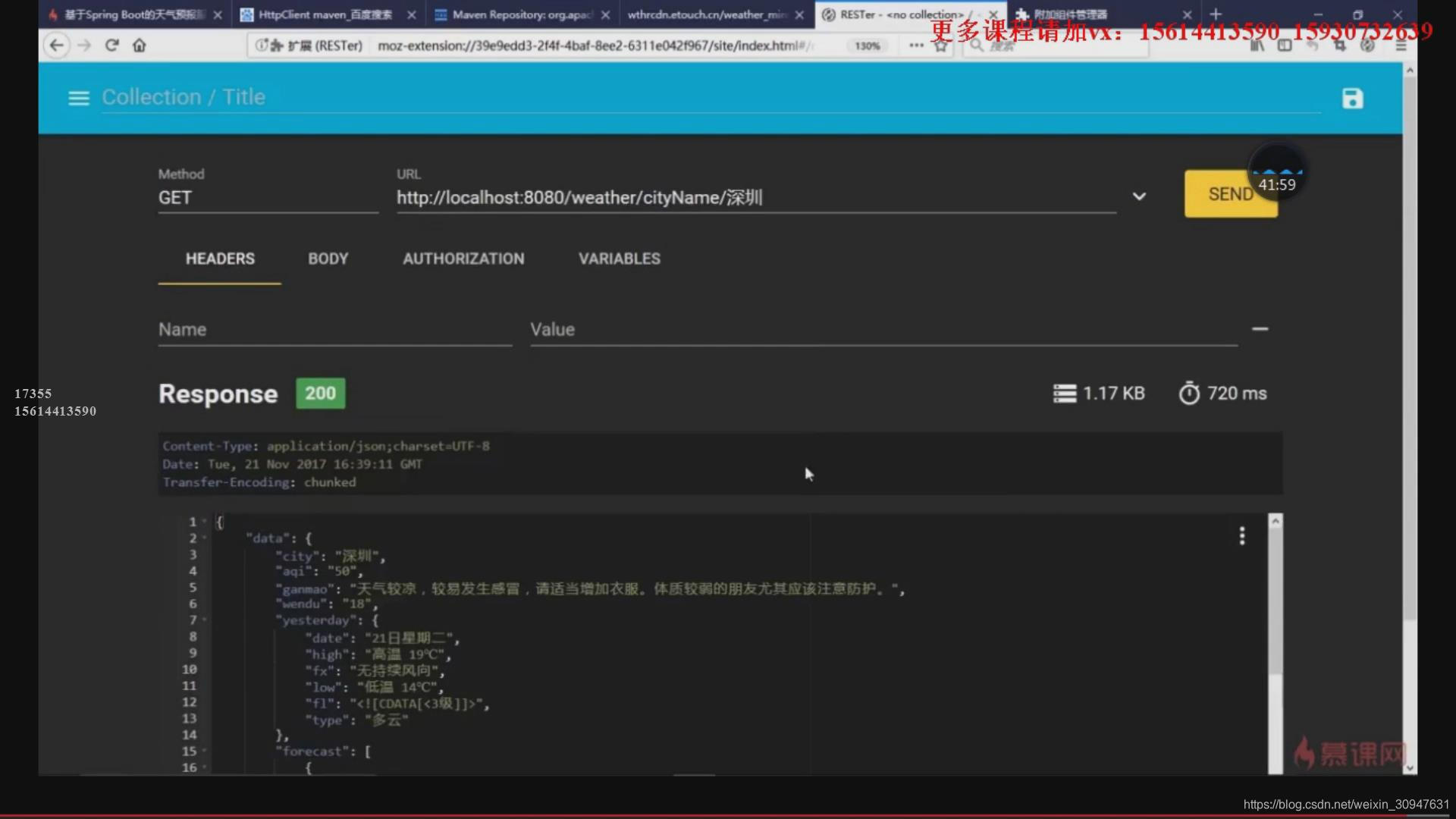
Task: Open a new browser tab with plus
Action: tap(1216, 14)
